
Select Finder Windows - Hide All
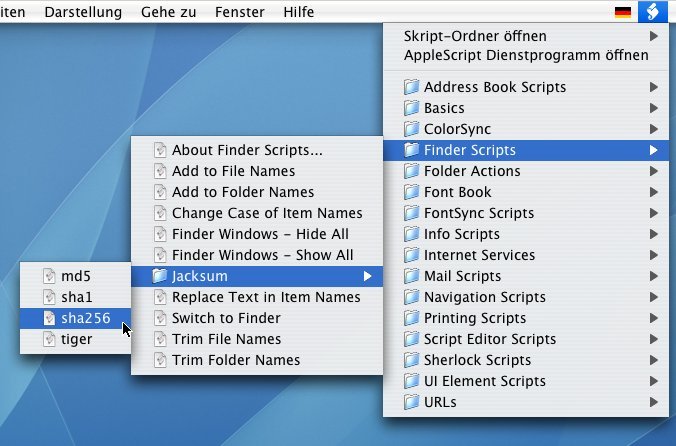257,234
